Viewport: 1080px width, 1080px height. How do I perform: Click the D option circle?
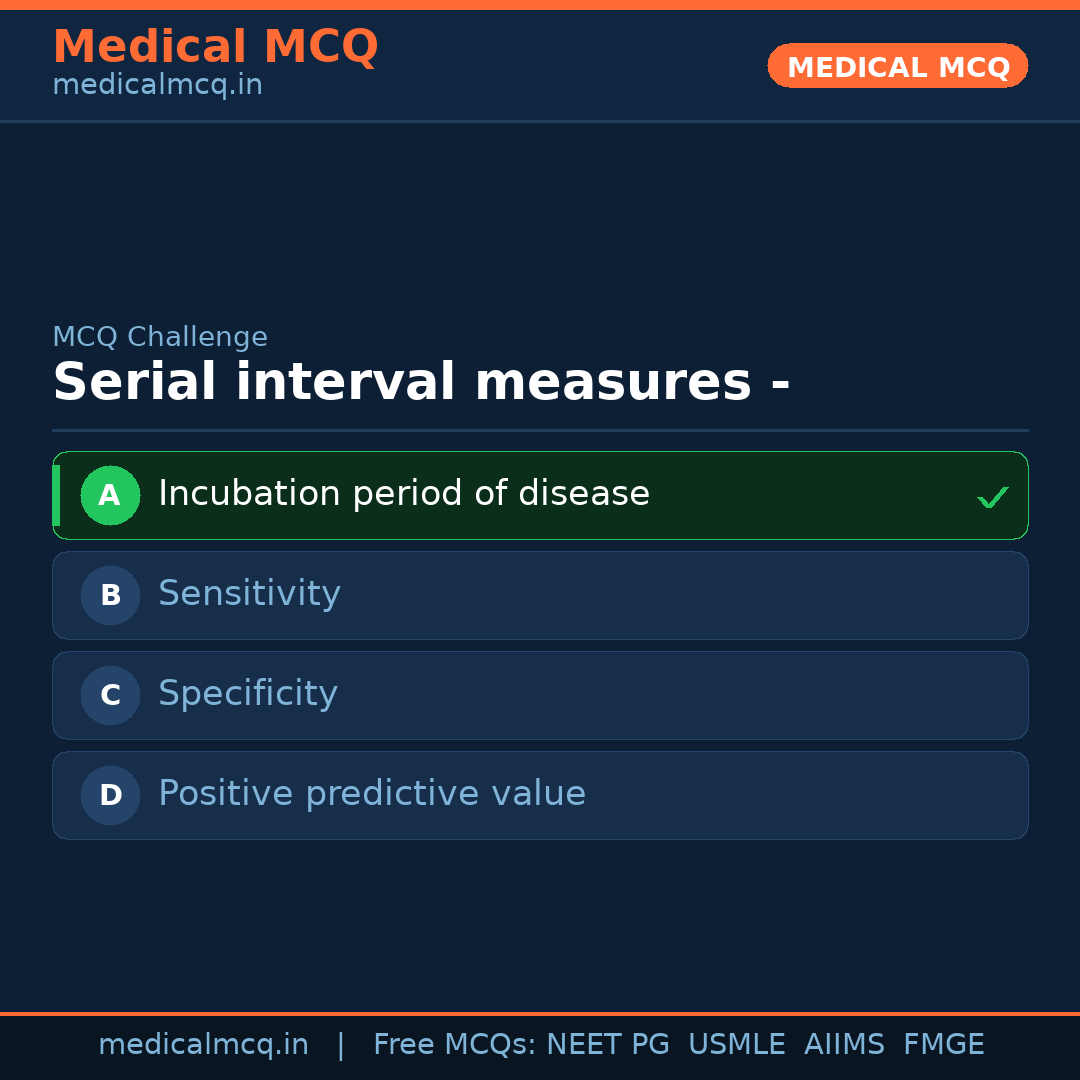pos(110,795)
